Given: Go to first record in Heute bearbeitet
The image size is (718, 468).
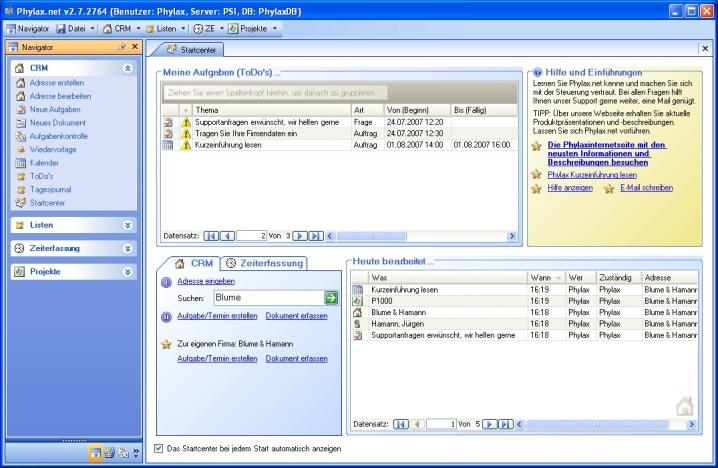Looking at the screenshot, I should pyautogui.click(x=401, y=424).
